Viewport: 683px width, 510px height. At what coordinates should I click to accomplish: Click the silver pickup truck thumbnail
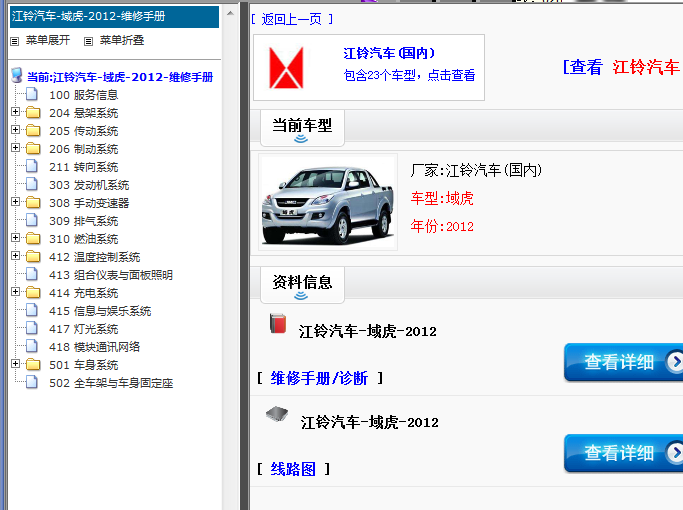[x=314, y=201]
